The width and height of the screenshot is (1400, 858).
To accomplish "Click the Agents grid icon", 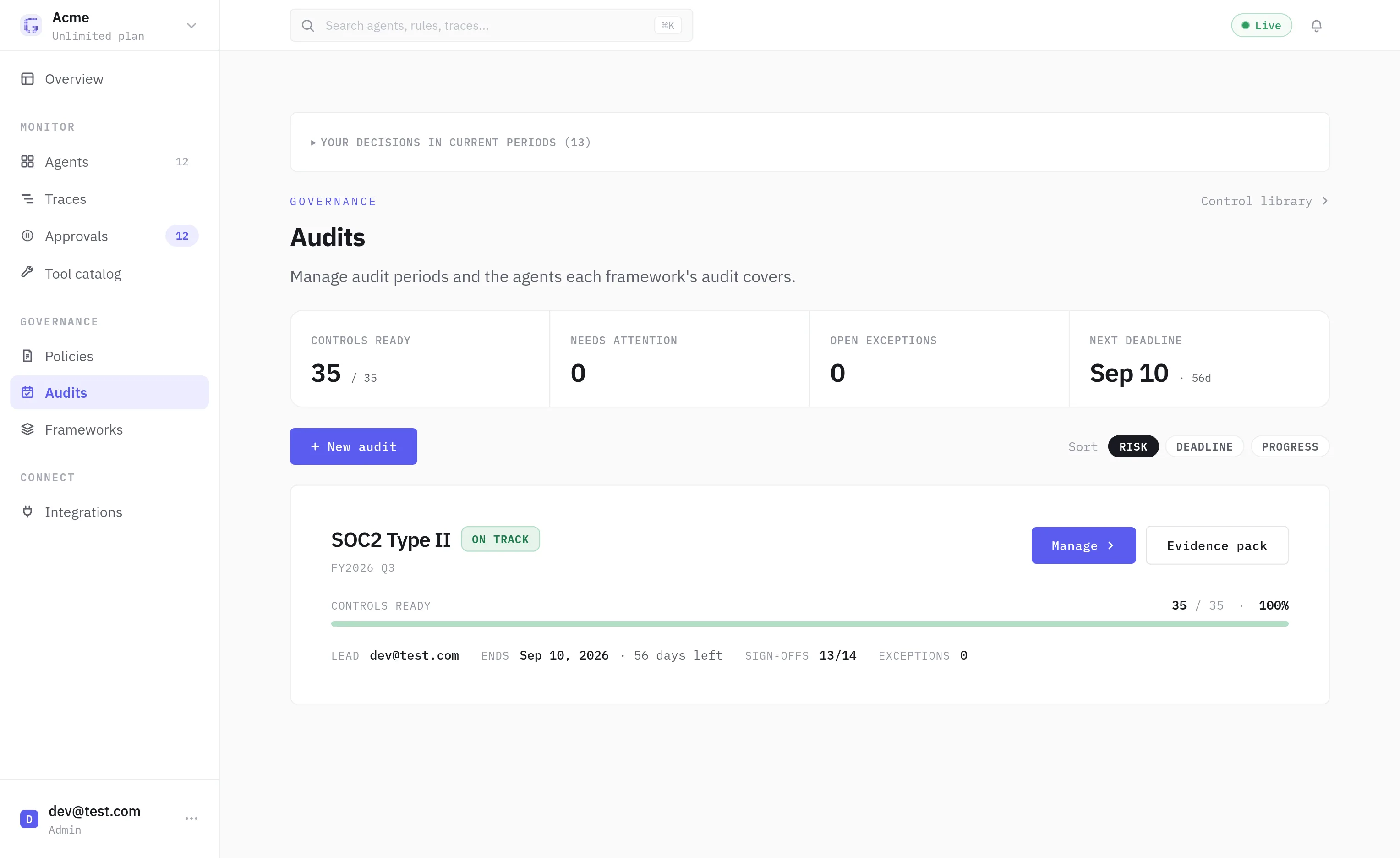I will pos(27,162).
